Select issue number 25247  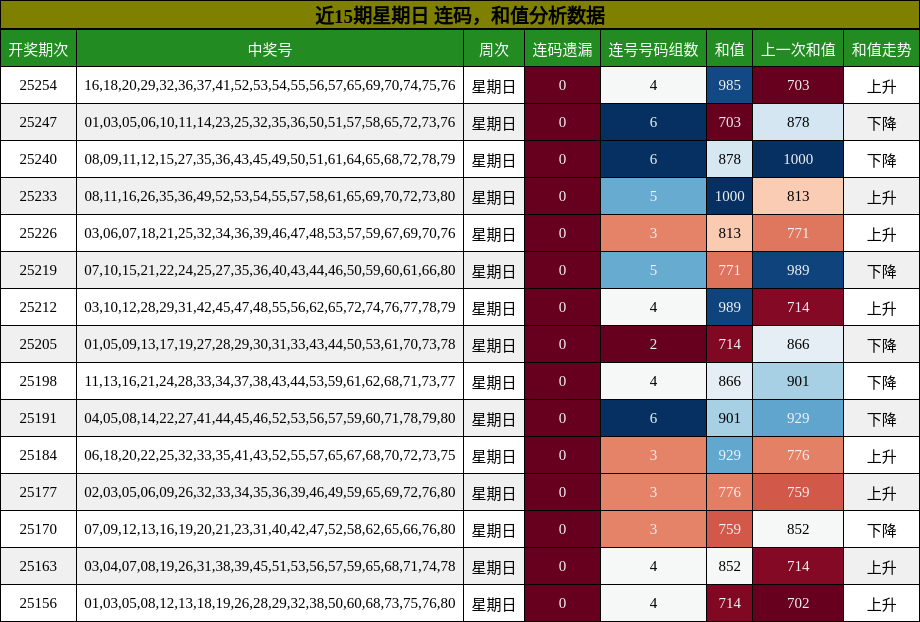click(x=38, y=122)
